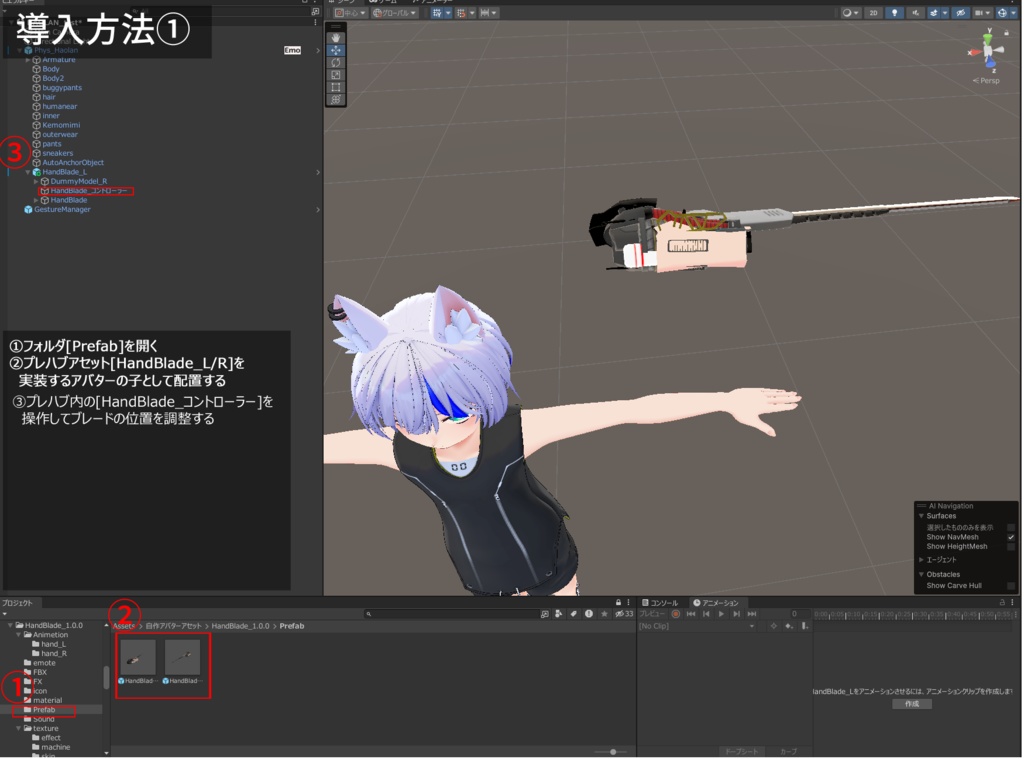The image size is (1024, 759).
Task: Collapse the Surfaces section in AI Navigation
Action: (921, 515)
